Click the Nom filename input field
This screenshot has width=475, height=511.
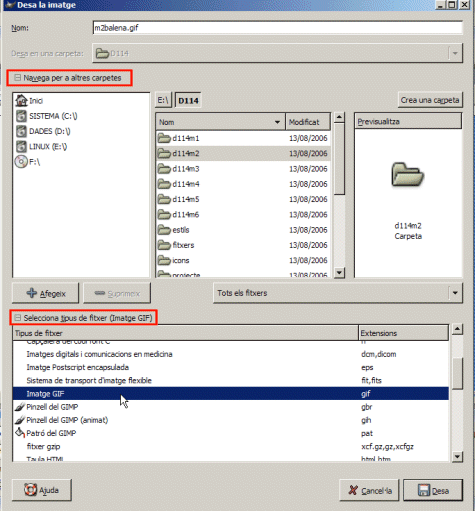(277, 28)
